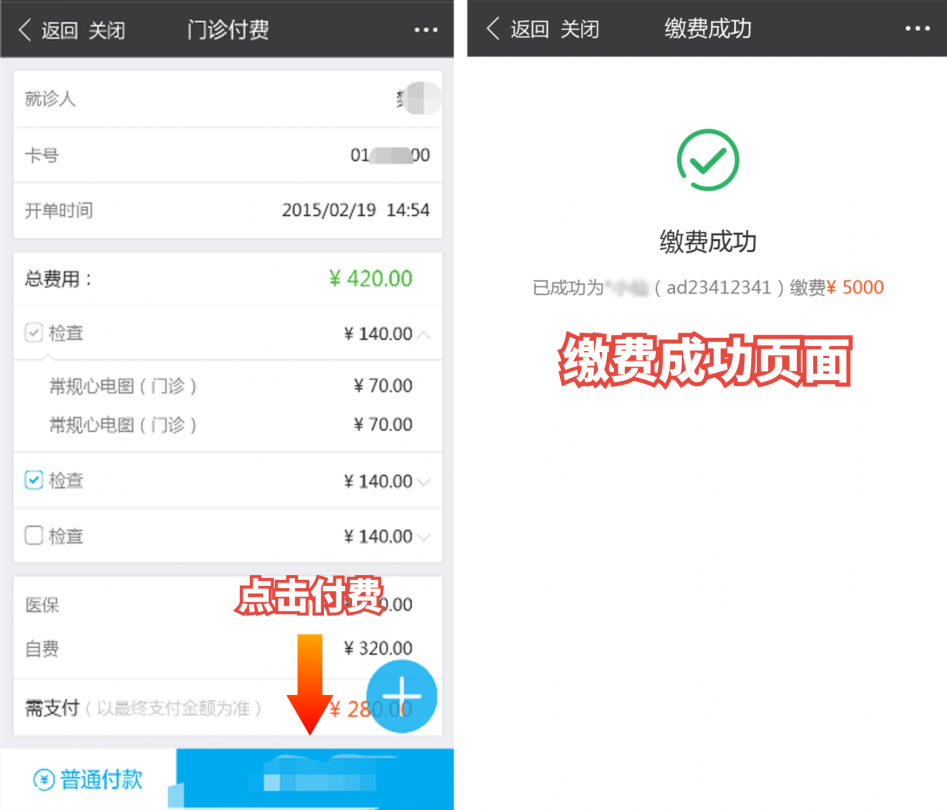
Task: Select the first 常规心电图（门诊）¥70.00 row
Action: point(228,386)
